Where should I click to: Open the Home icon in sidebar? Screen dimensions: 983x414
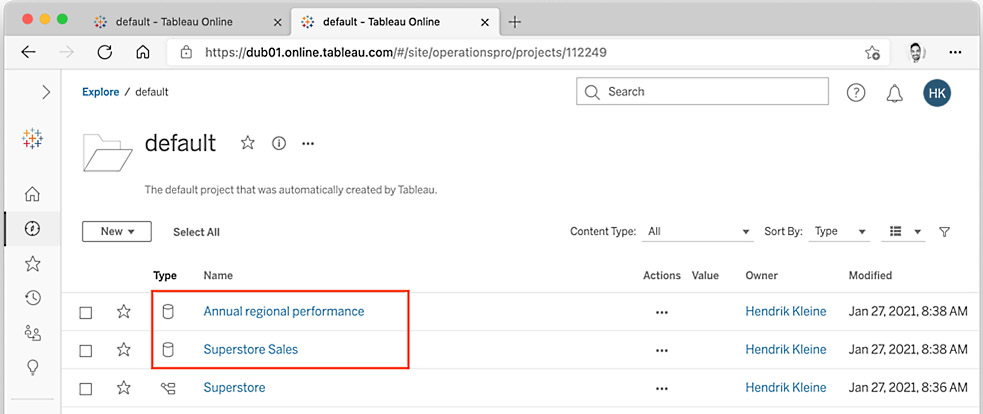(x=32, y=194)
